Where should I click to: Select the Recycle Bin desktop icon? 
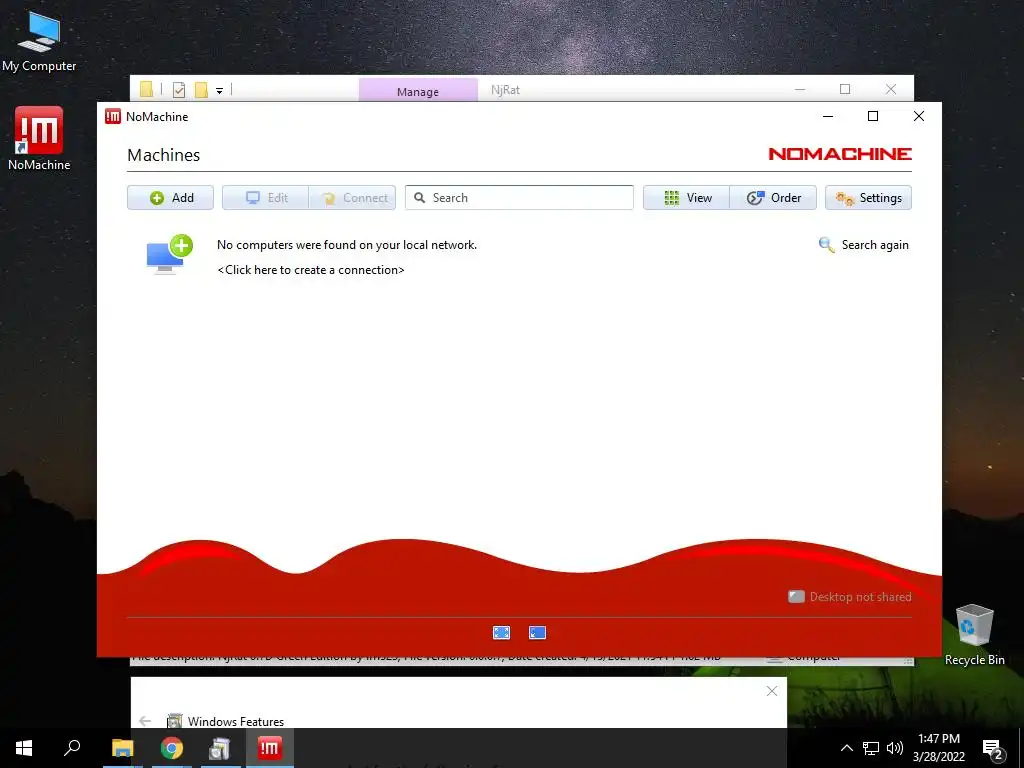[x=974, y=635]
